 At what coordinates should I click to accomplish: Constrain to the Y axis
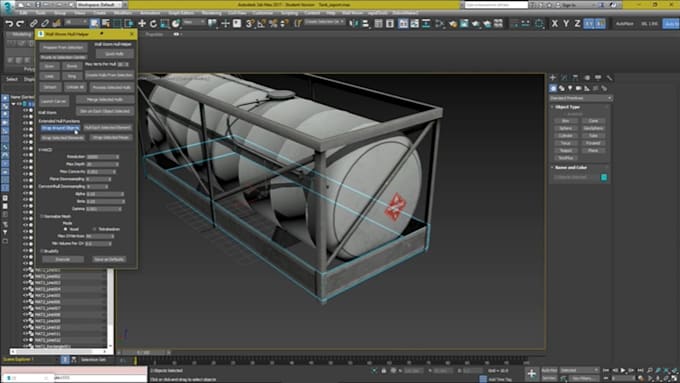566,24
